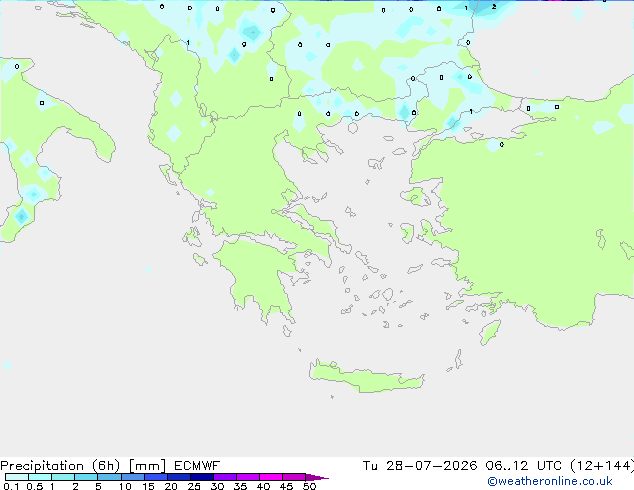This screenshot has width=634, height=490.
Task: Click the '25' legend scale label
Action: click(194, 486)
